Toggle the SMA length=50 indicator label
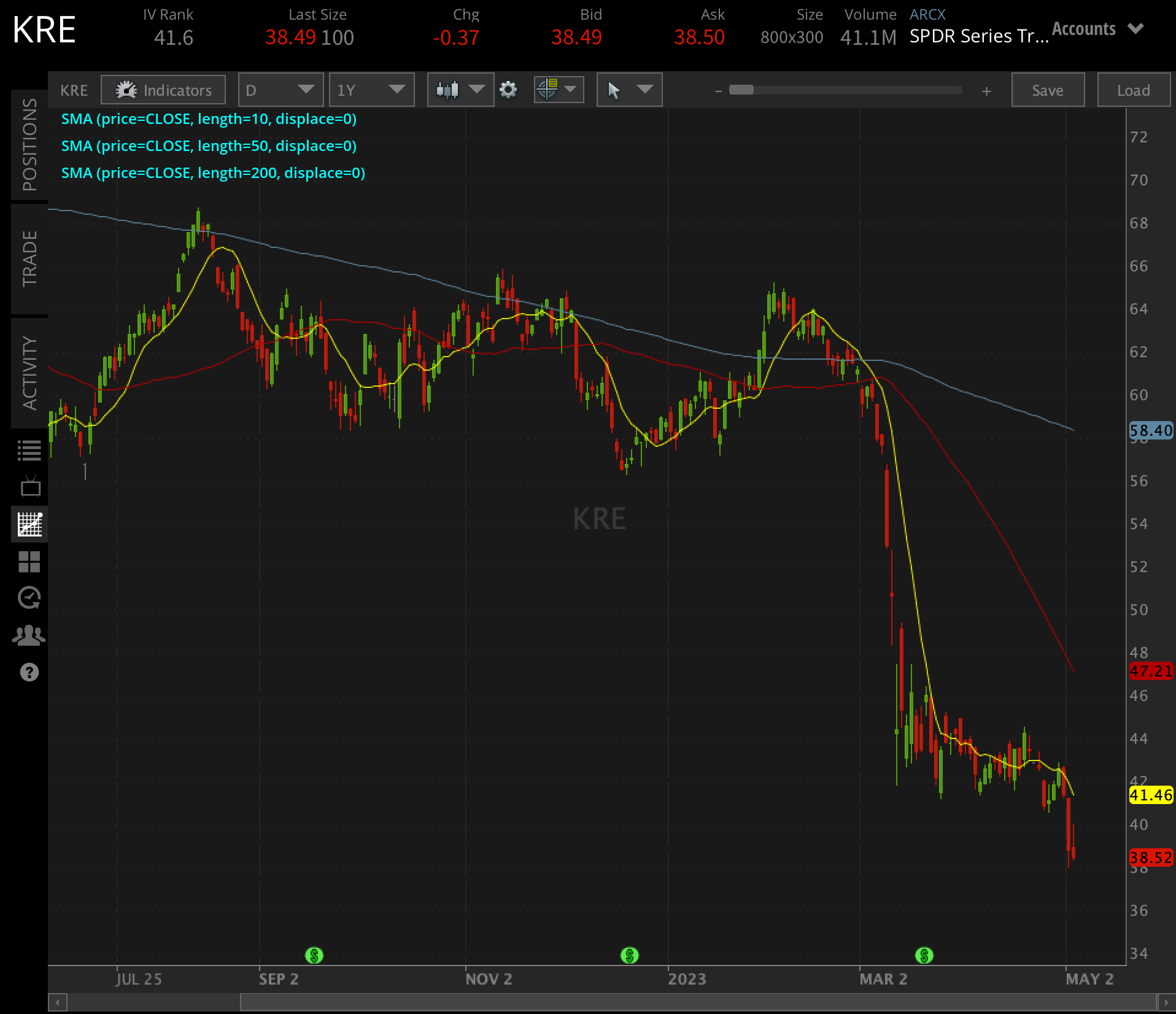This screenshot has height=1014, width=1176. coord(210,146)
